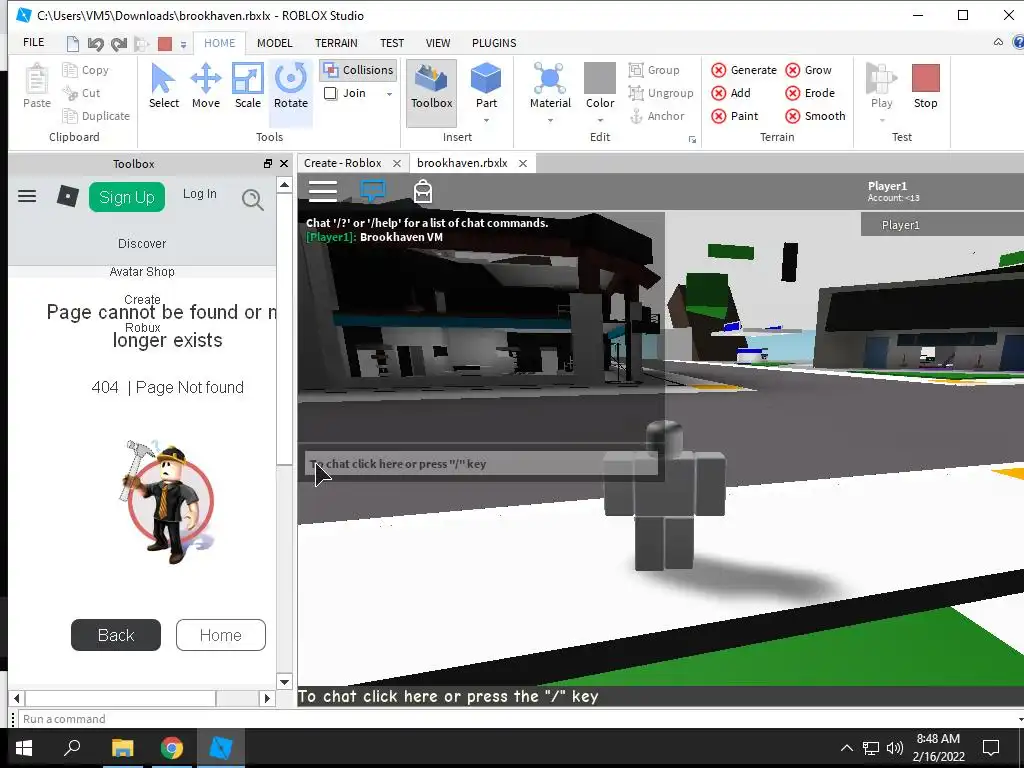Switch to the MODEL ribbon tab

point(274,43)
